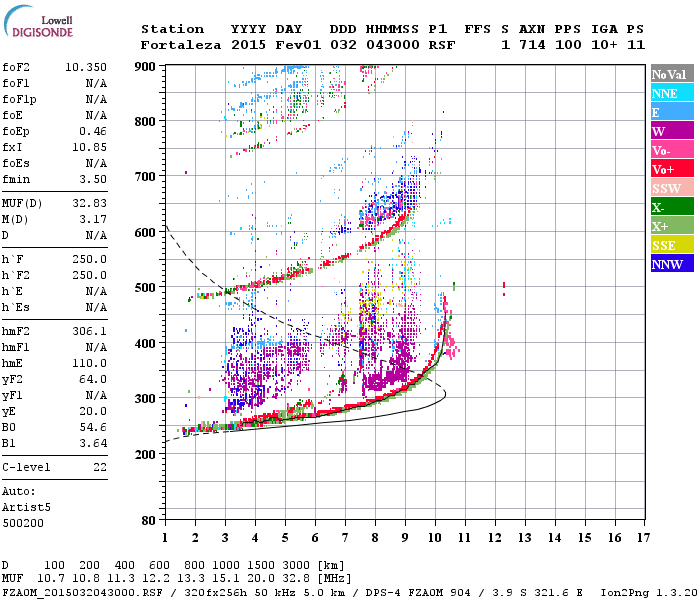Click the hmF2 value 306.1
Image resolution: width=700 pixels, height=600 pixels.
(89, 331)
